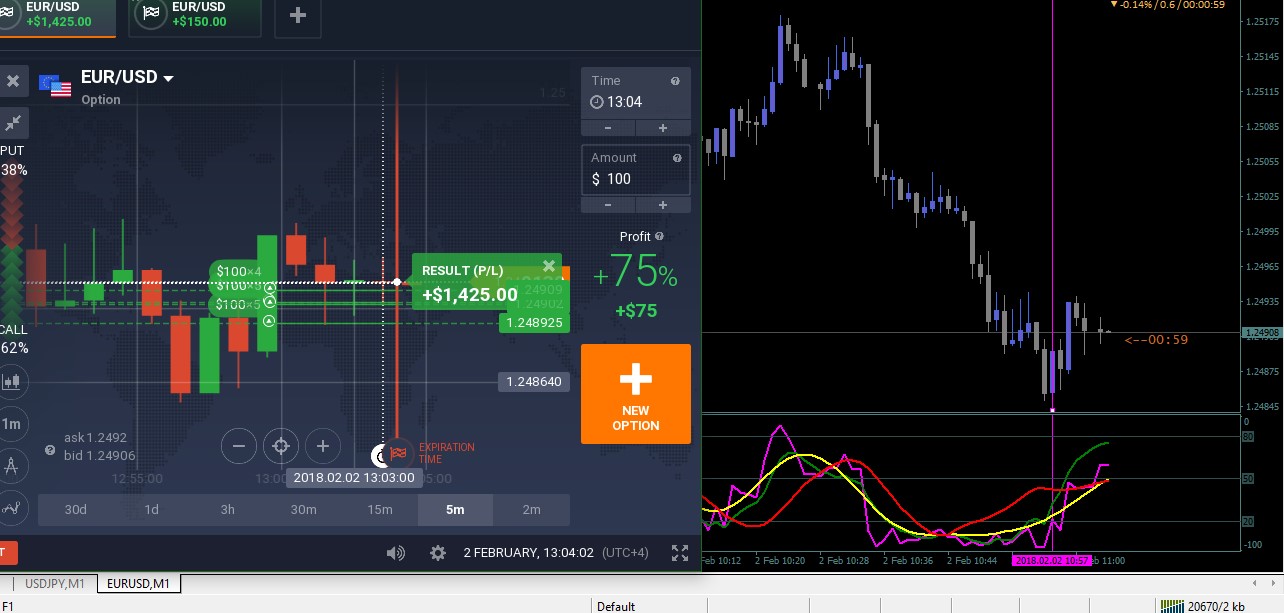Click the 2018.02.02 13:03:00 time tooltip
Screen dimensions: 1284x613
click(x=354, y=478)
